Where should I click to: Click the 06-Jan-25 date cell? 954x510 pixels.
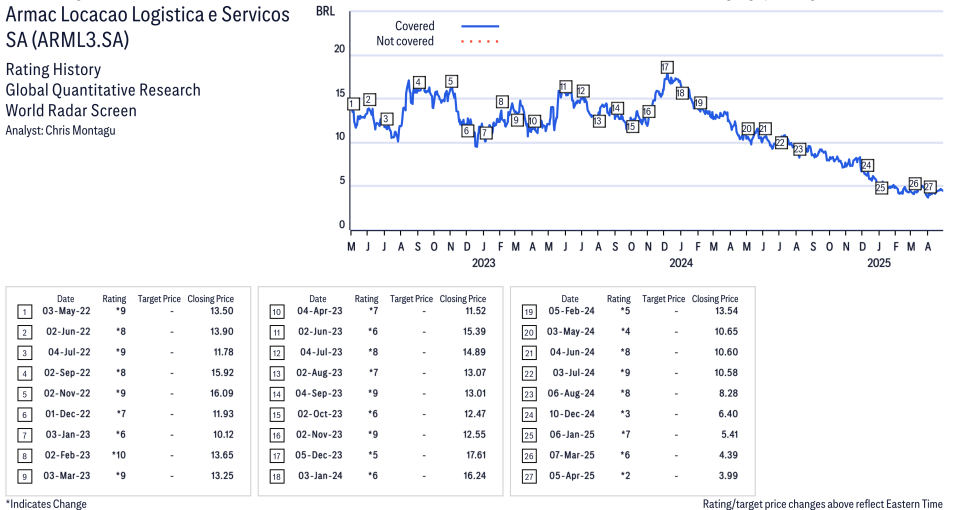tap(572, 435)
